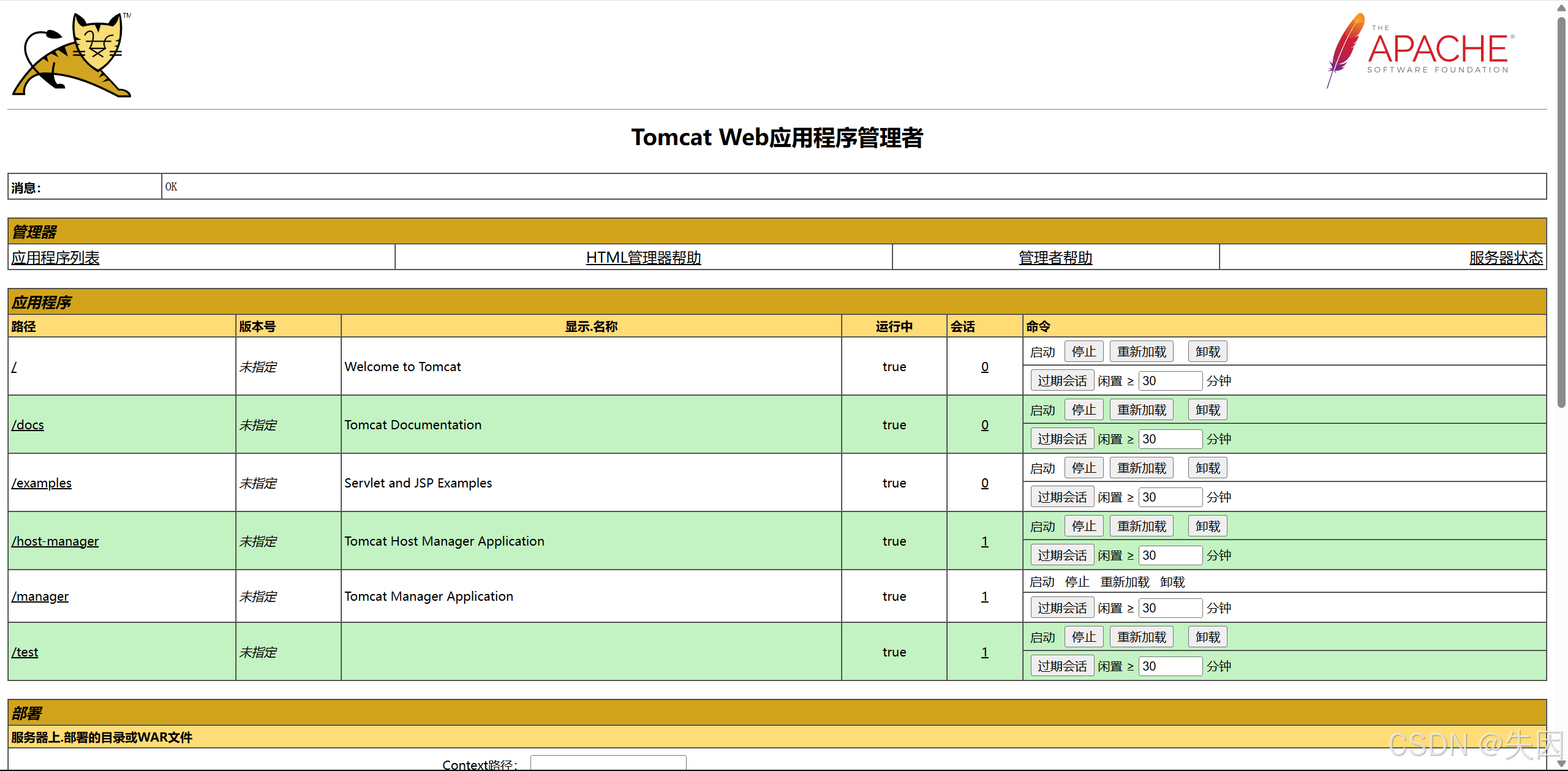Open the /examples application link
1568x771 pixels.
[x=41, y=483]
